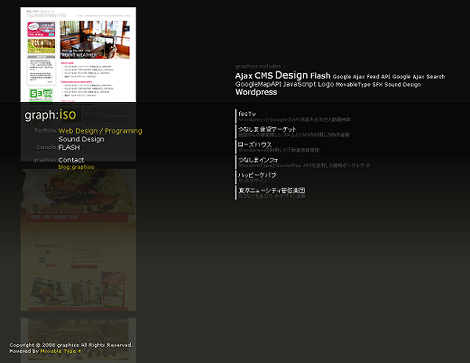This screenshot has height=363, width=470.
Task: Open the ローズハウス portfolio entry
Action: pos(255,144)
